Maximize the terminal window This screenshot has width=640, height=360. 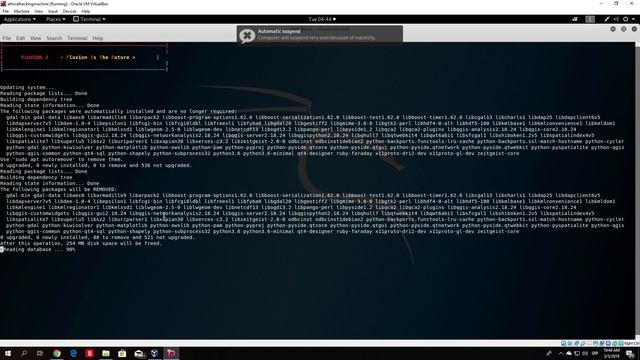624,29
